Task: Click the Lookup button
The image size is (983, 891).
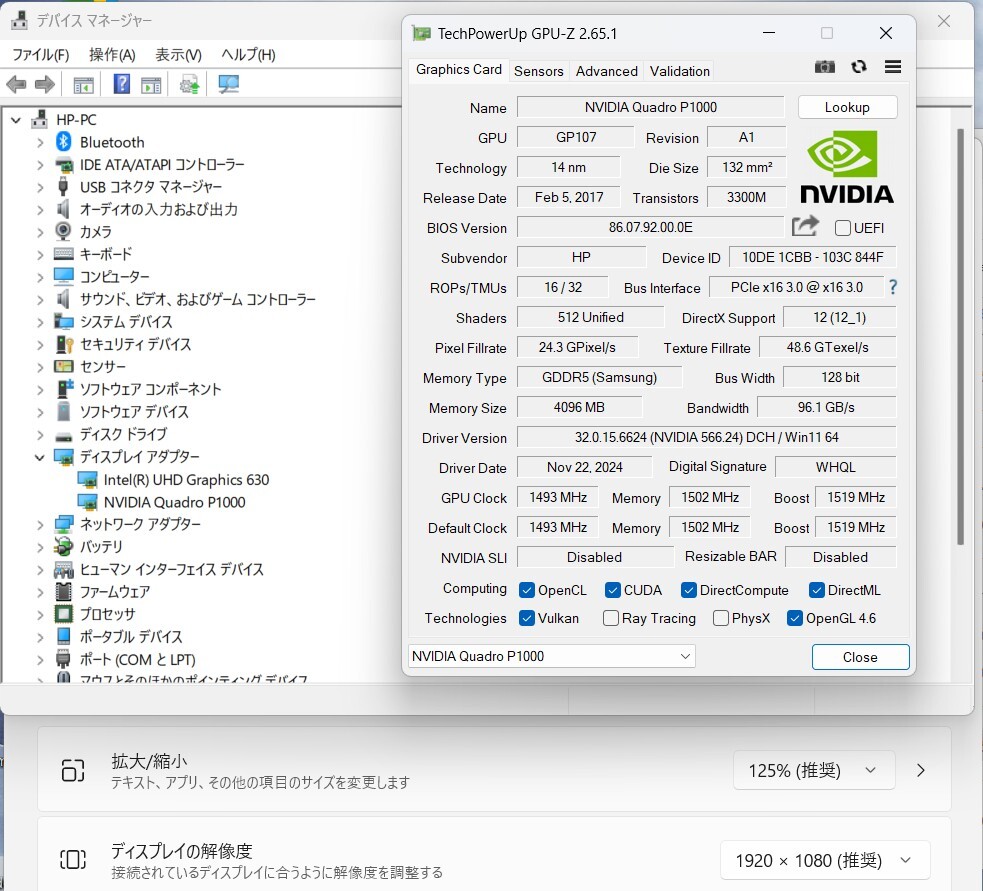Action: pyautogui.click(x=847, y=107)
